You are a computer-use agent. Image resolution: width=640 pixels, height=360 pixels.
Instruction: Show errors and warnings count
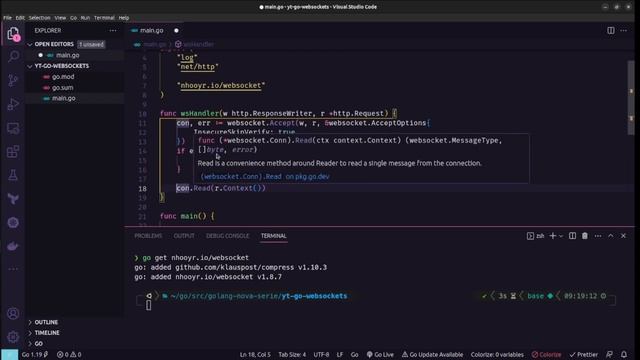[x=69, y=355]
